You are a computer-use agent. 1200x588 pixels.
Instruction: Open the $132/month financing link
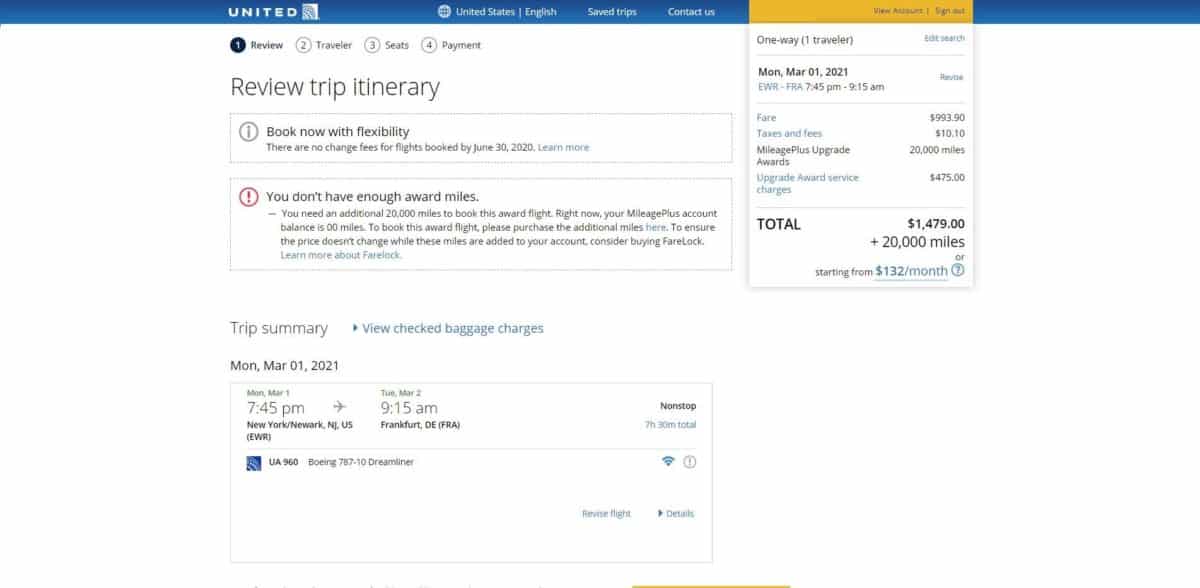[910, 271]
